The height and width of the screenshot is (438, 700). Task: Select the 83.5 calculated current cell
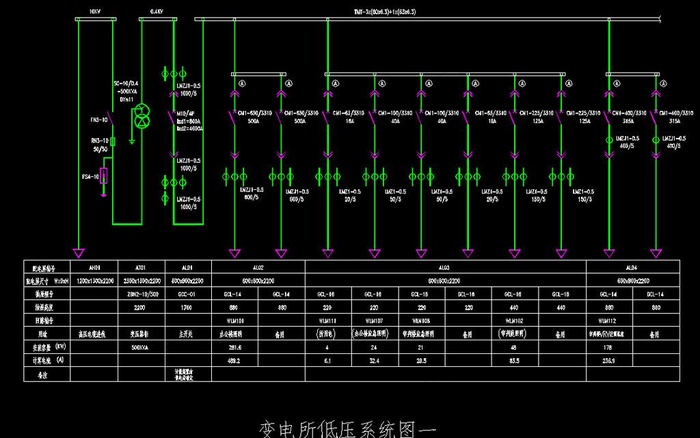click(515, 360)
